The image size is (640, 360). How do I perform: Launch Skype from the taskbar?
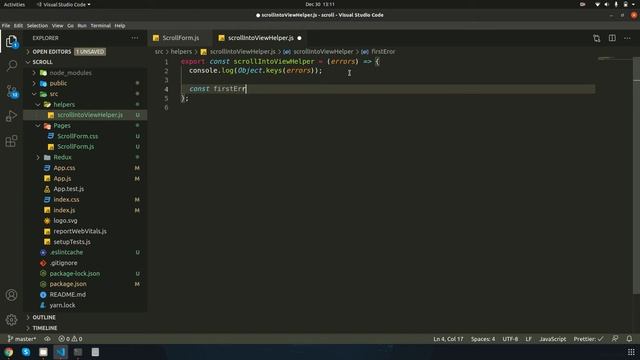tap(26, 352)
